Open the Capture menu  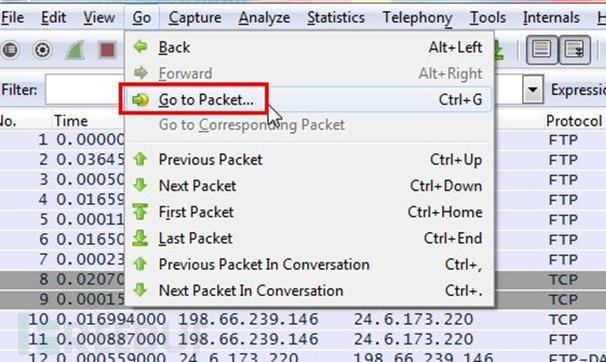[x=195, y=17]
